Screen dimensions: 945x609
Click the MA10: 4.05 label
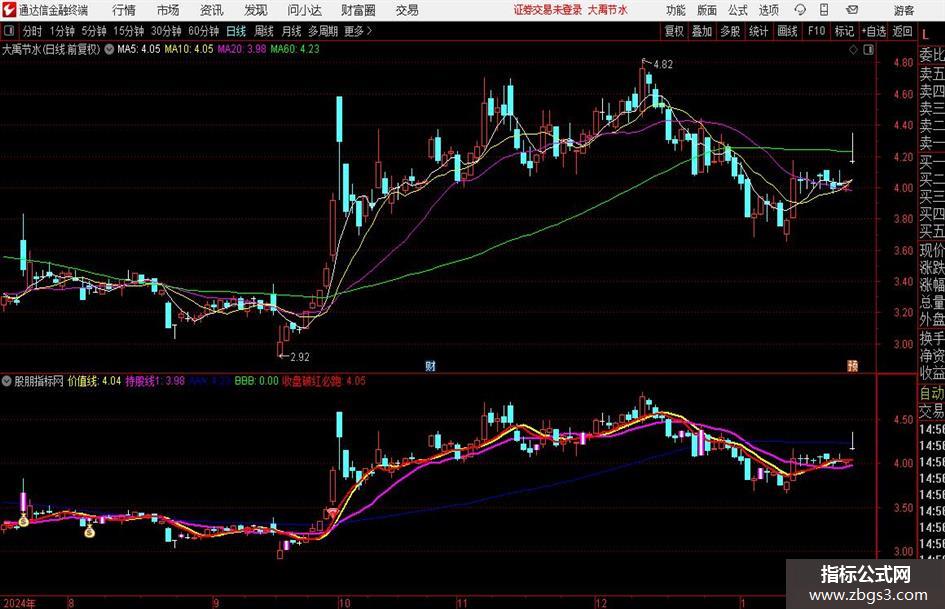point(189,49)
